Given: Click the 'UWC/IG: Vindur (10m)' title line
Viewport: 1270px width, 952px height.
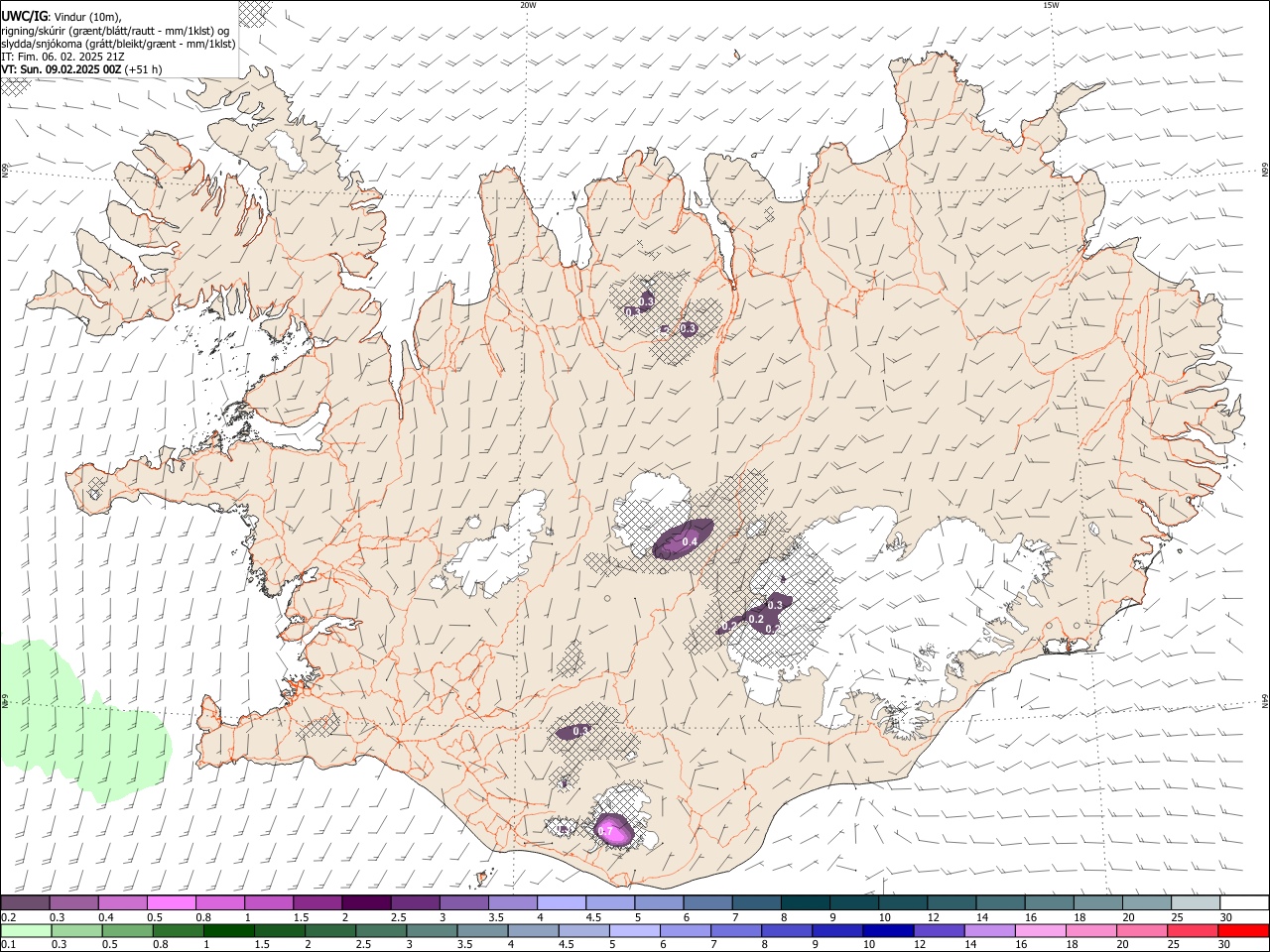Looking at the screenshot, I should (x=62, y=17).
